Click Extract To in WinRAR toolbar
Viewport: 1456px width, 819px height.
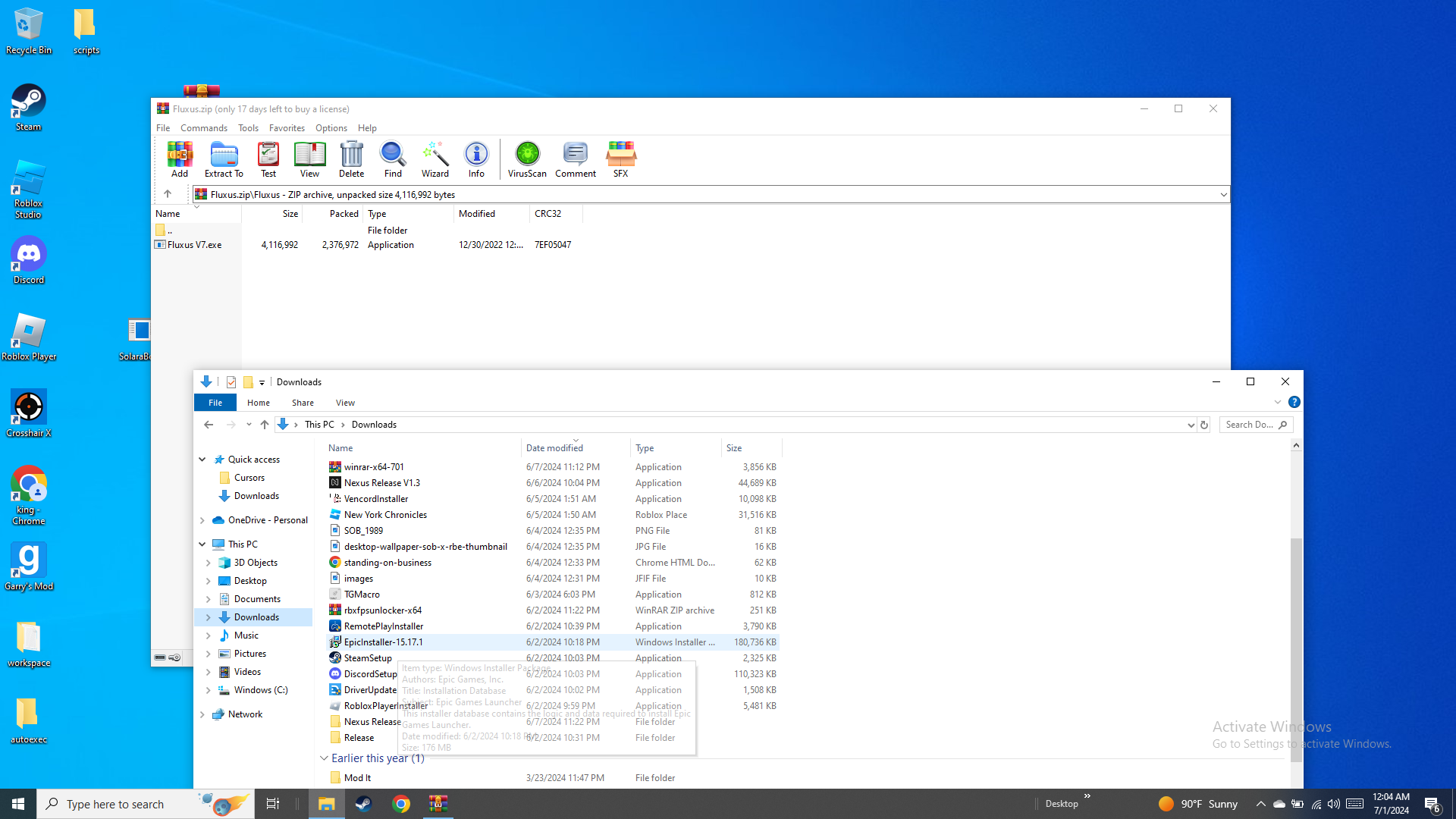[224, 160]
